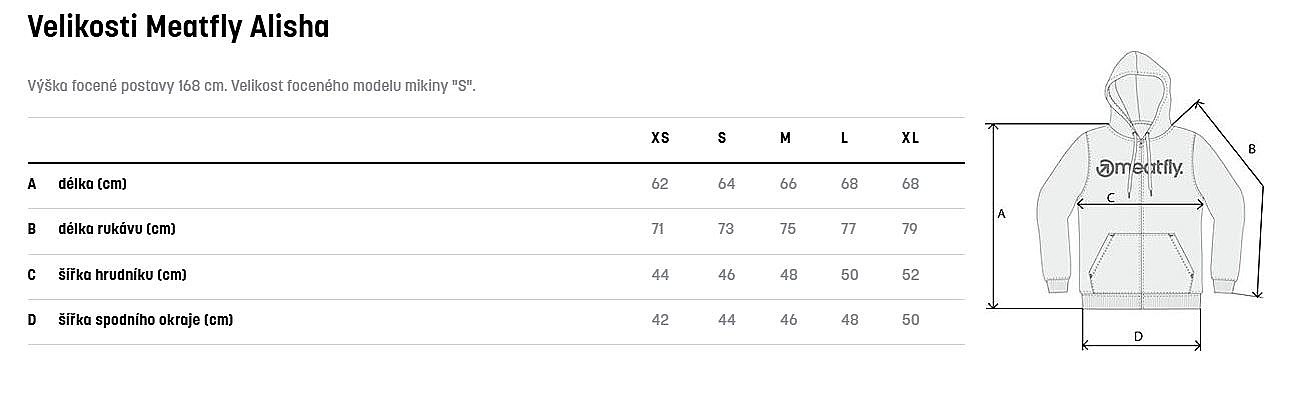Click the meatfly logo on the hoodie

[1142, 168]
